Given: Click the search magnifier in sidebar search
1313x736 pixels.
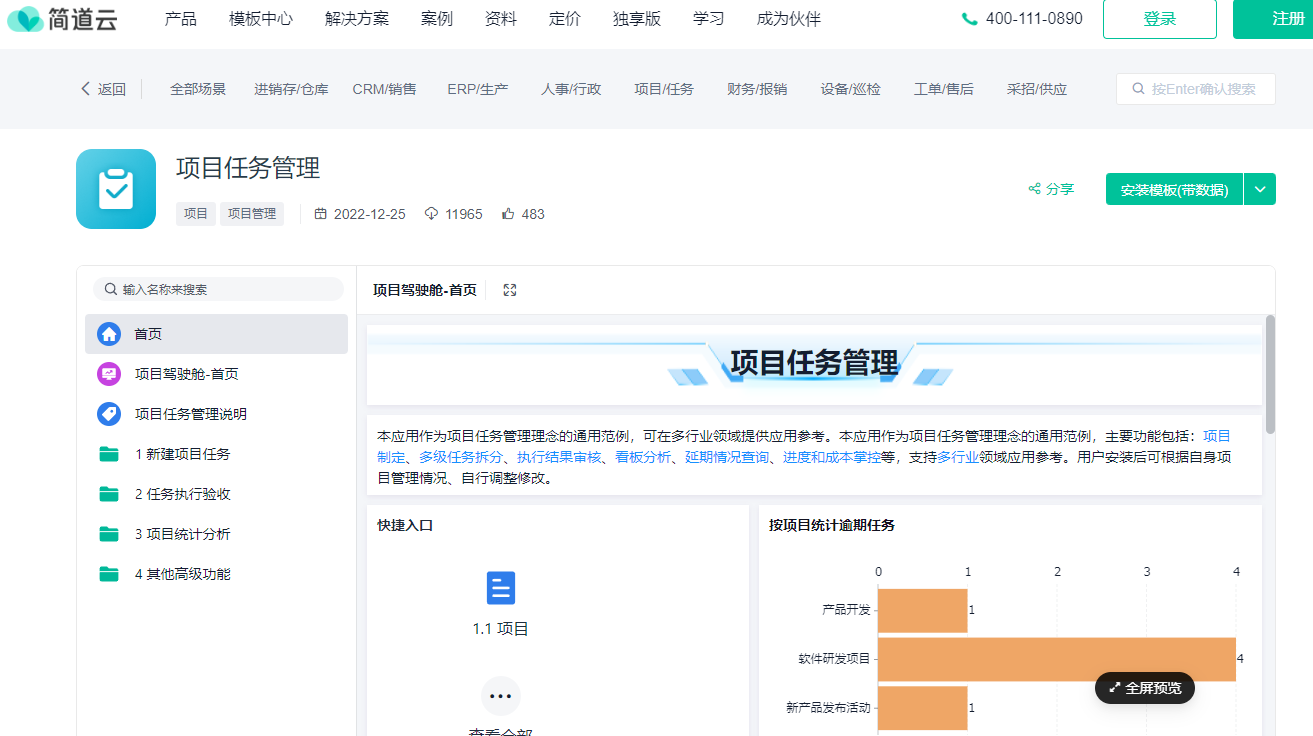Looking at the screenshot, I should click(109, 289).
